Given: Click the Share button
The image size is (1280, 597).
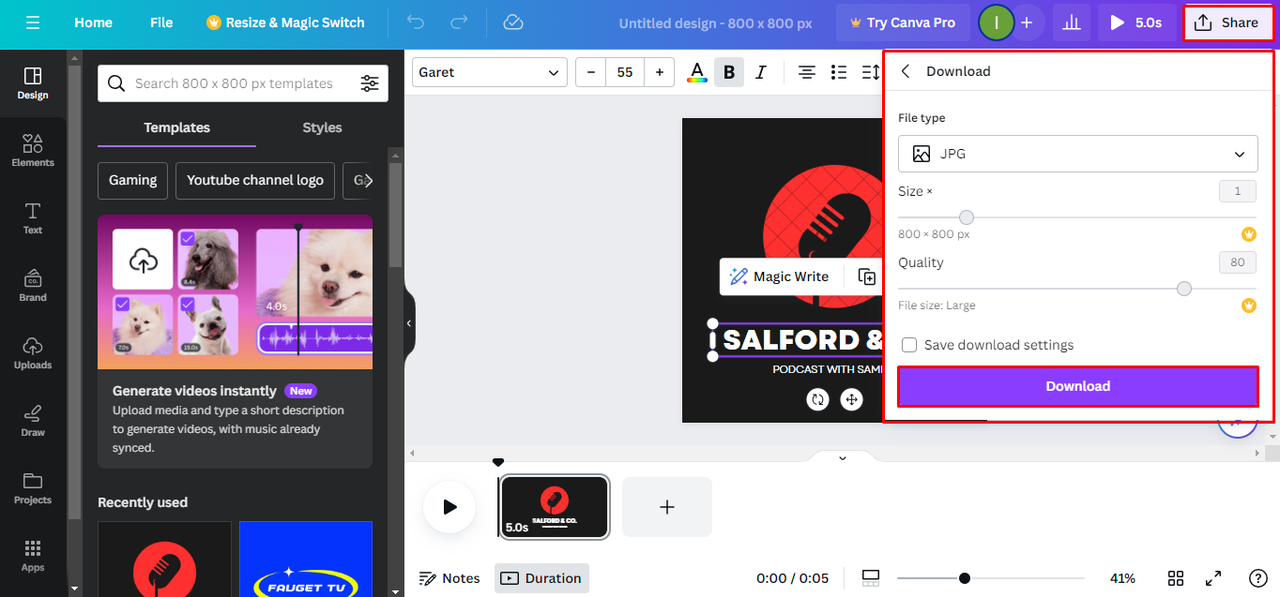Looking at the screenshot, I should point(1227,22).
